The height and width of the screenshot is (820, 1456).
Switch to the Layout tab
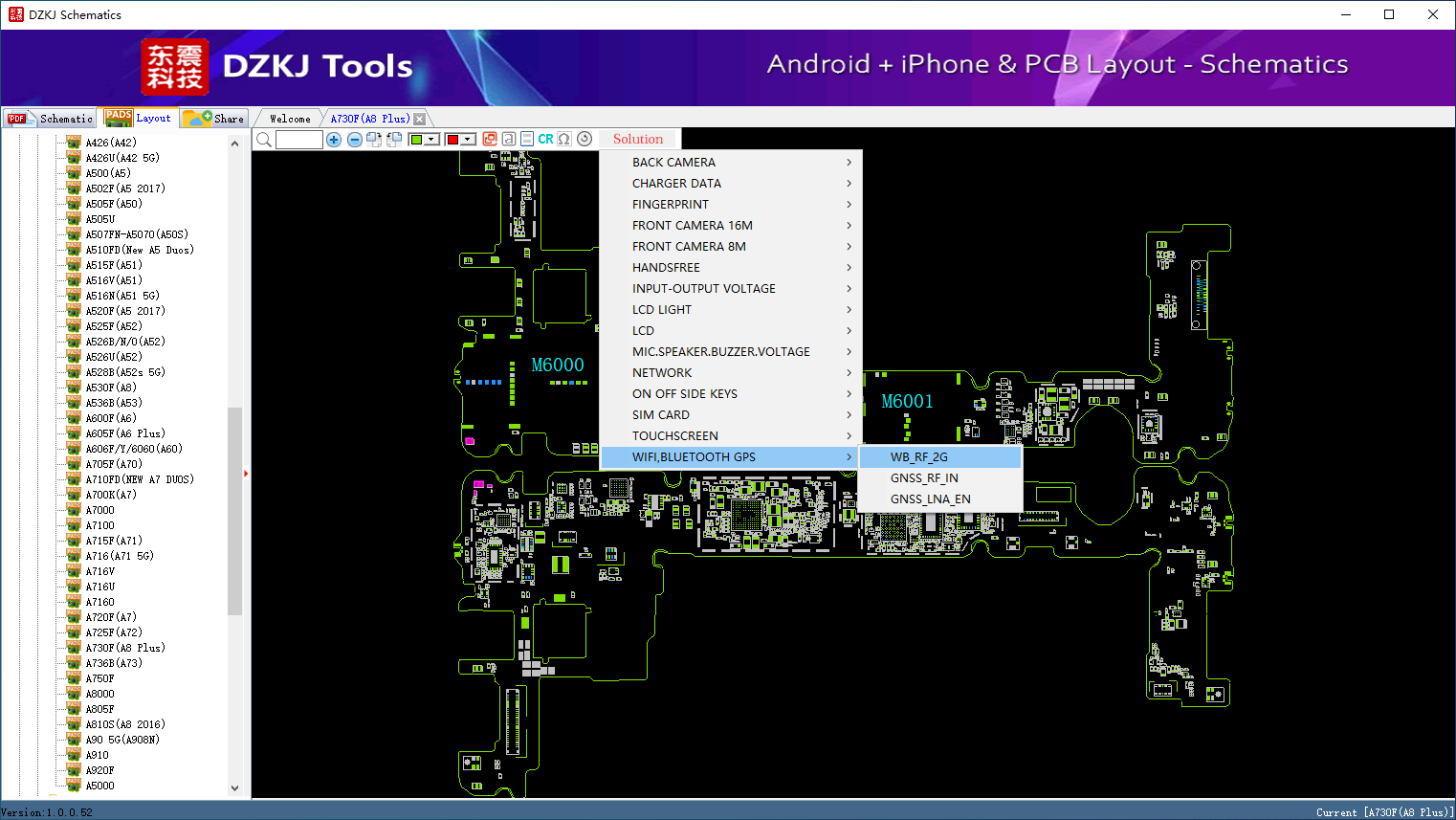[139, 118]
